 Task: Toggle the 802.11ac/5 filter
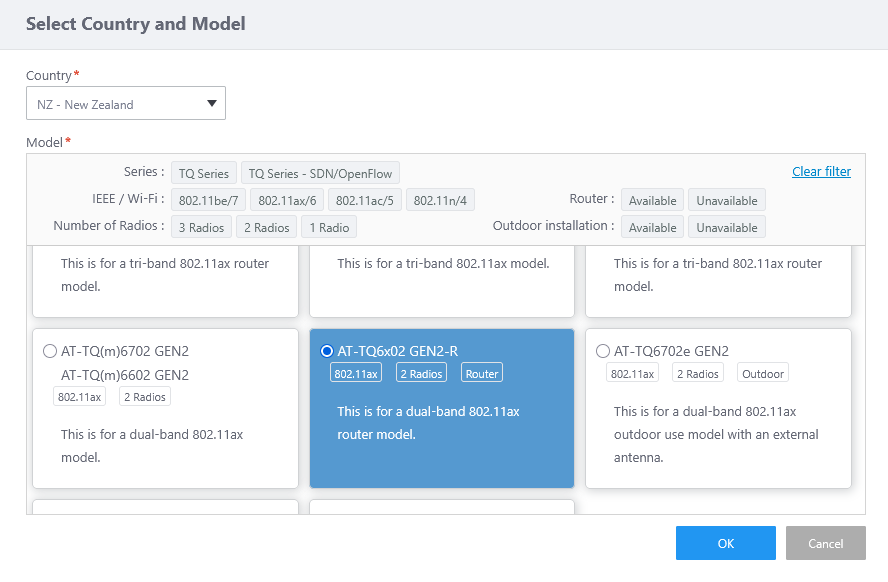[365, 200]
